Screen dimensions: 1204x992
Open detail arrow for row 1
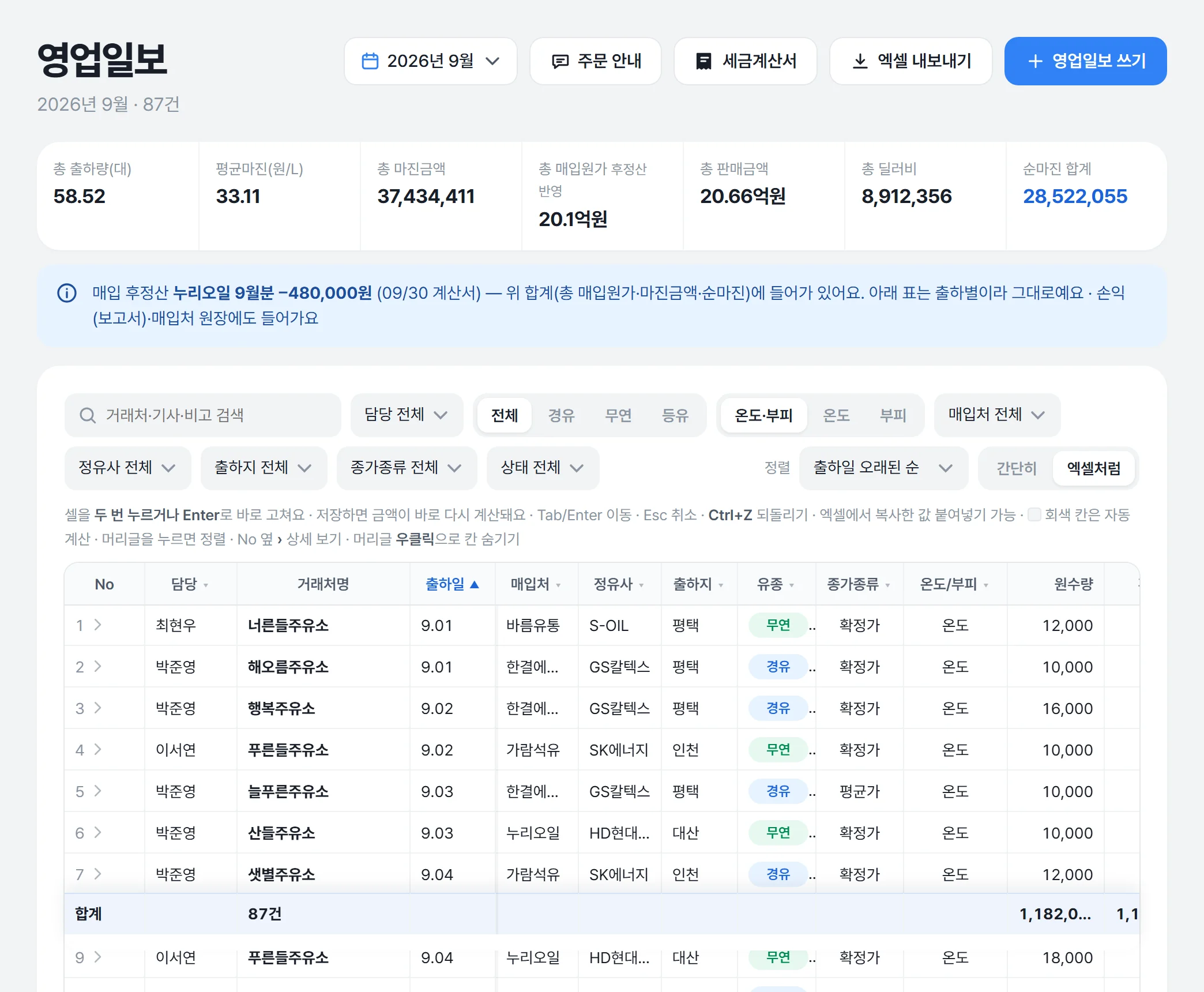click(x=97, y=625)
